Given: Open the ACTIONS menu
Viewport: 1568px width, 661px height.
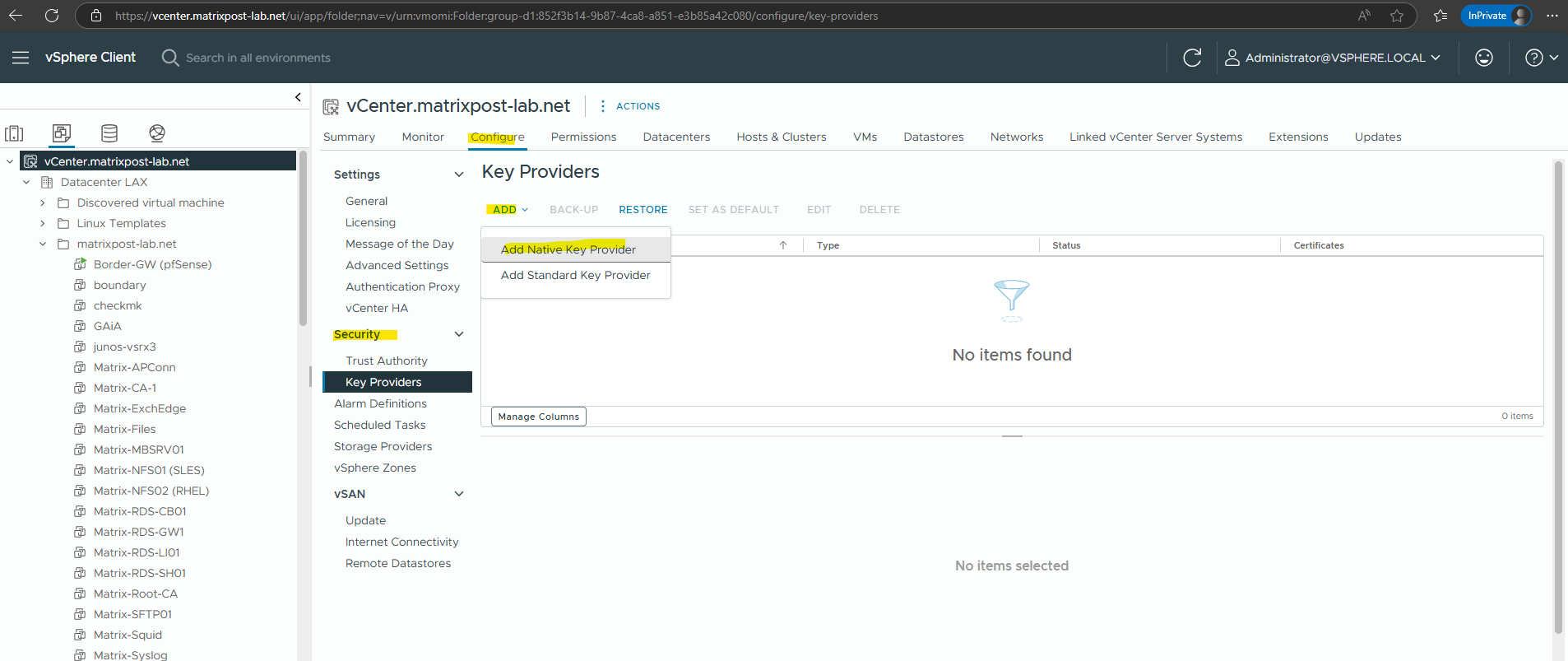Looking at the screenshot, I should [630, 106].
